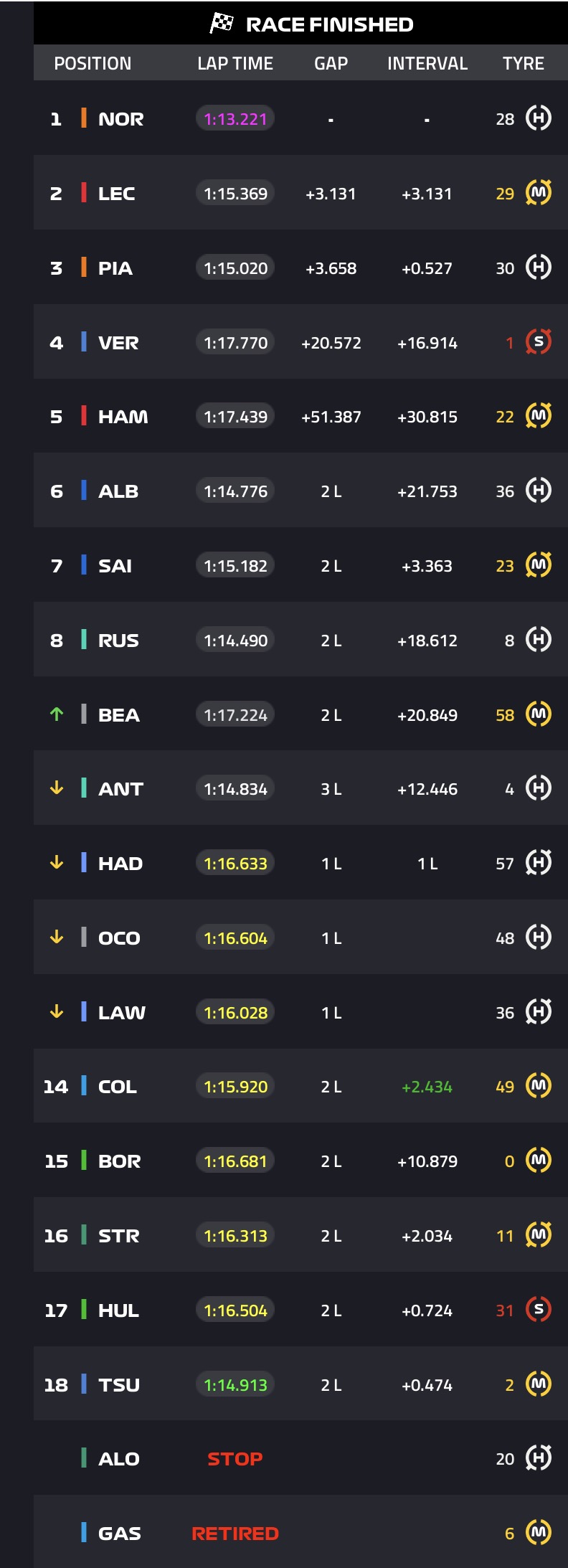Viewport: 568px width, 1568px height.
Task: Click the orange team color bar beside PIA
Action: pyautogui.click(x=84, y=268)
